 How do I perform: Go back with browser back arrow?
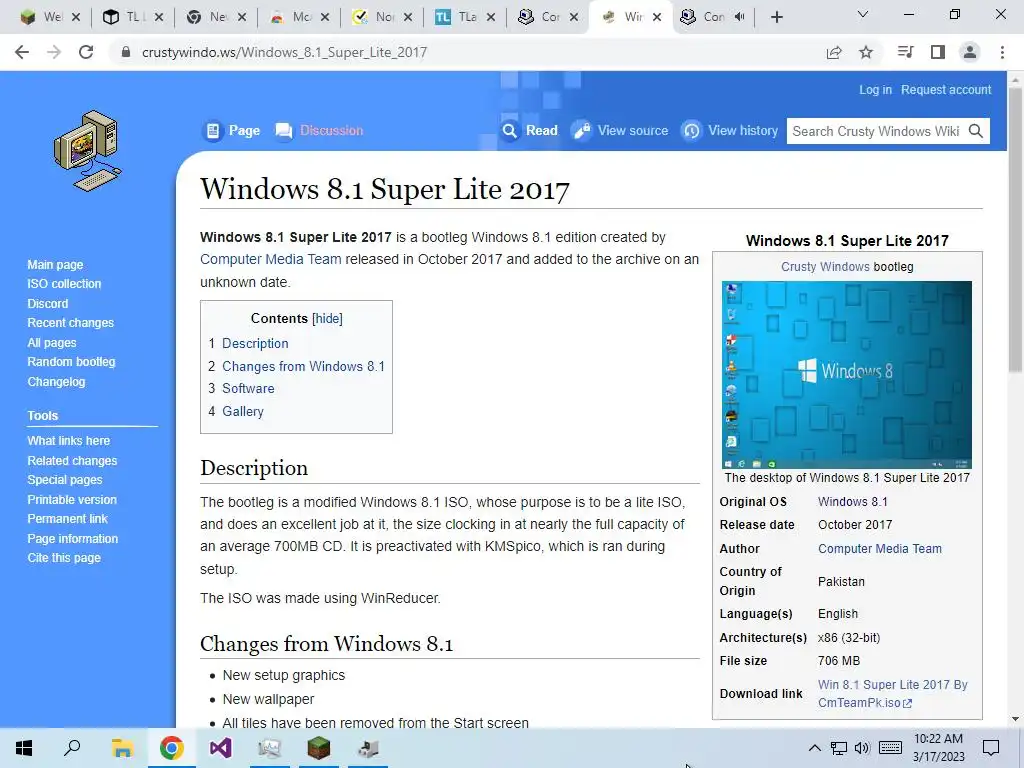tap(22, 52)
